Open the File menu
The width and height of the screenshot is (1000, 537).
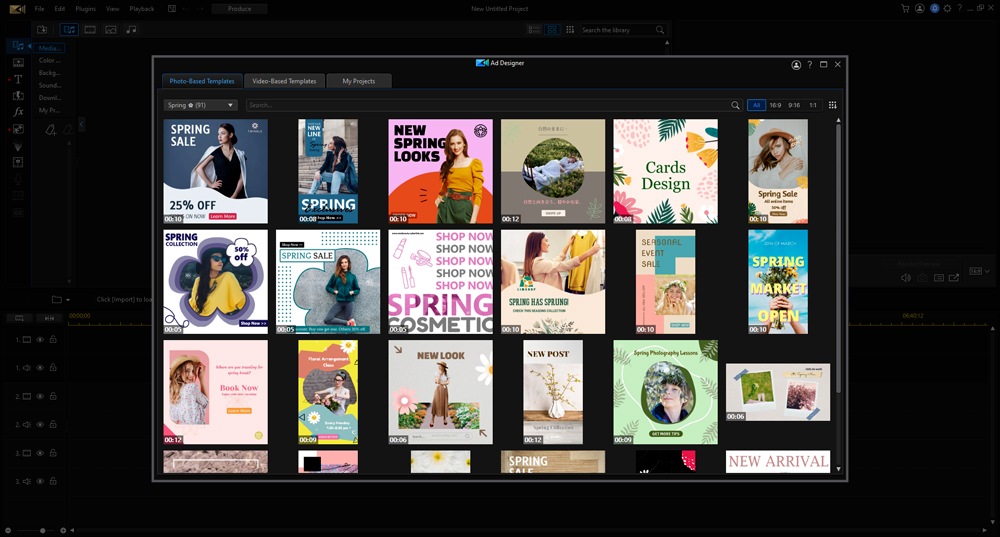pos(40,9)
